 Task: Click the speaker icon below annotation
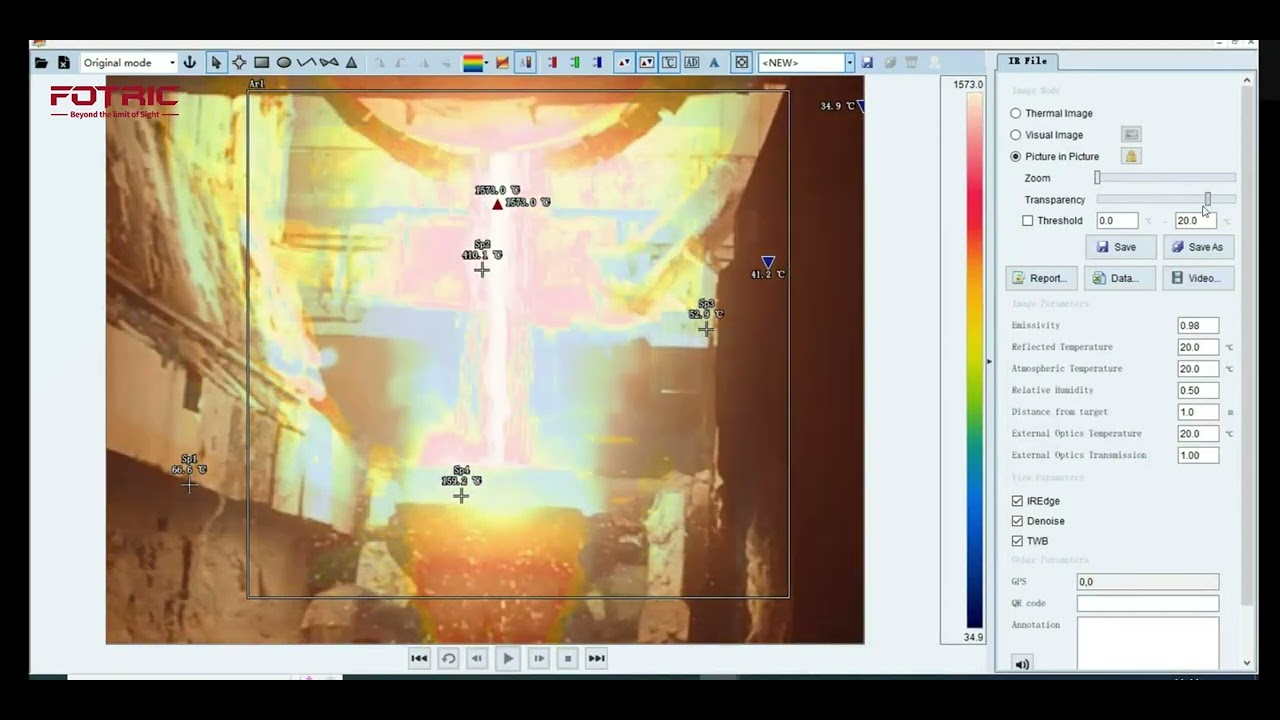tap(1022, 664)
